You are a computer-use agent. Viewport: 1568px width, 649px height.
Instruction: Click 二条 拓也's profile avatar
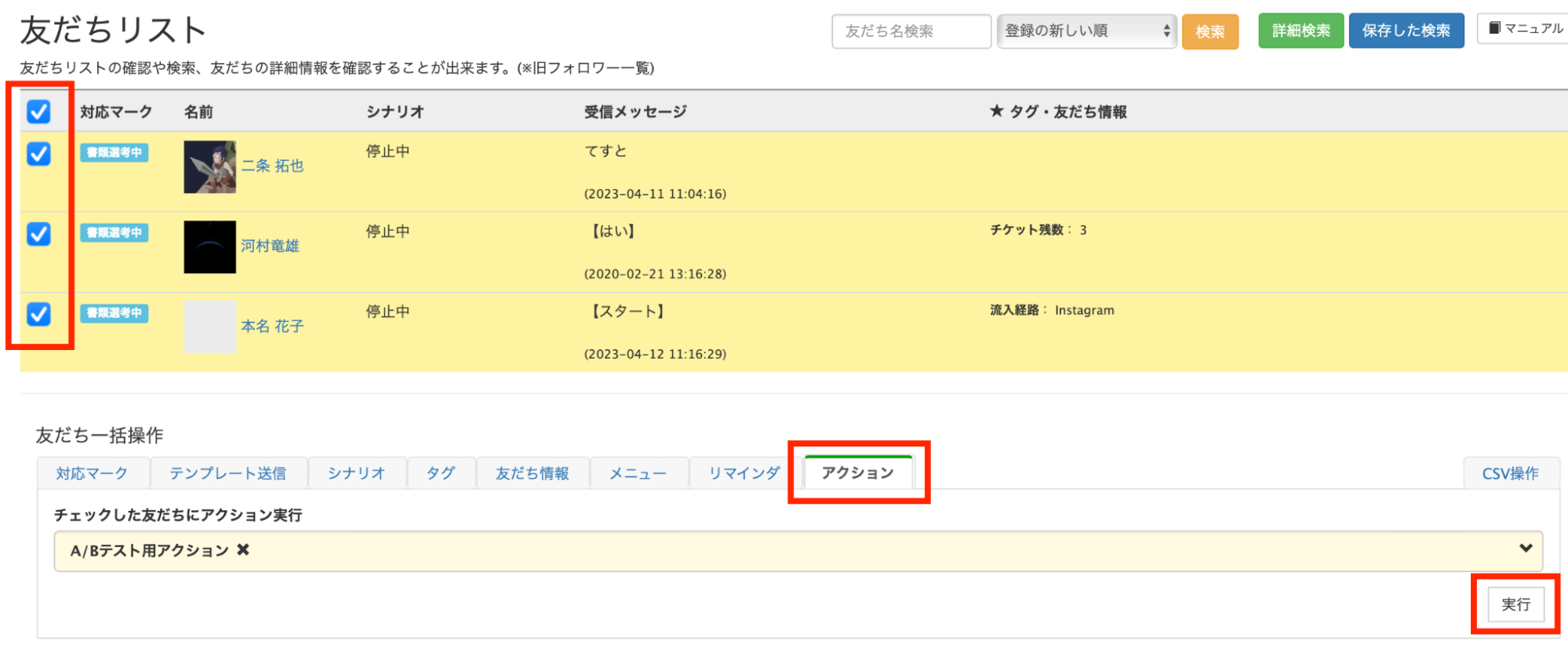[x=209, y=167]
